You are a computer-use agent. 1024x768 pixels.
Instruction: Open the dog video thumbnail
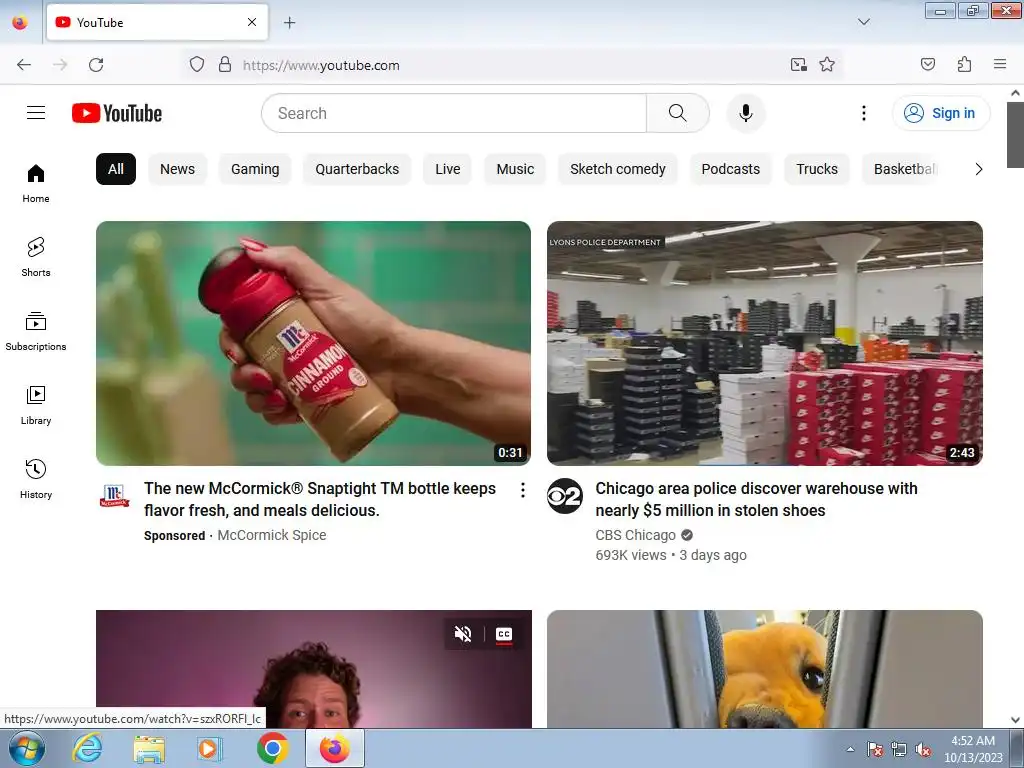[x=765, y=669]
